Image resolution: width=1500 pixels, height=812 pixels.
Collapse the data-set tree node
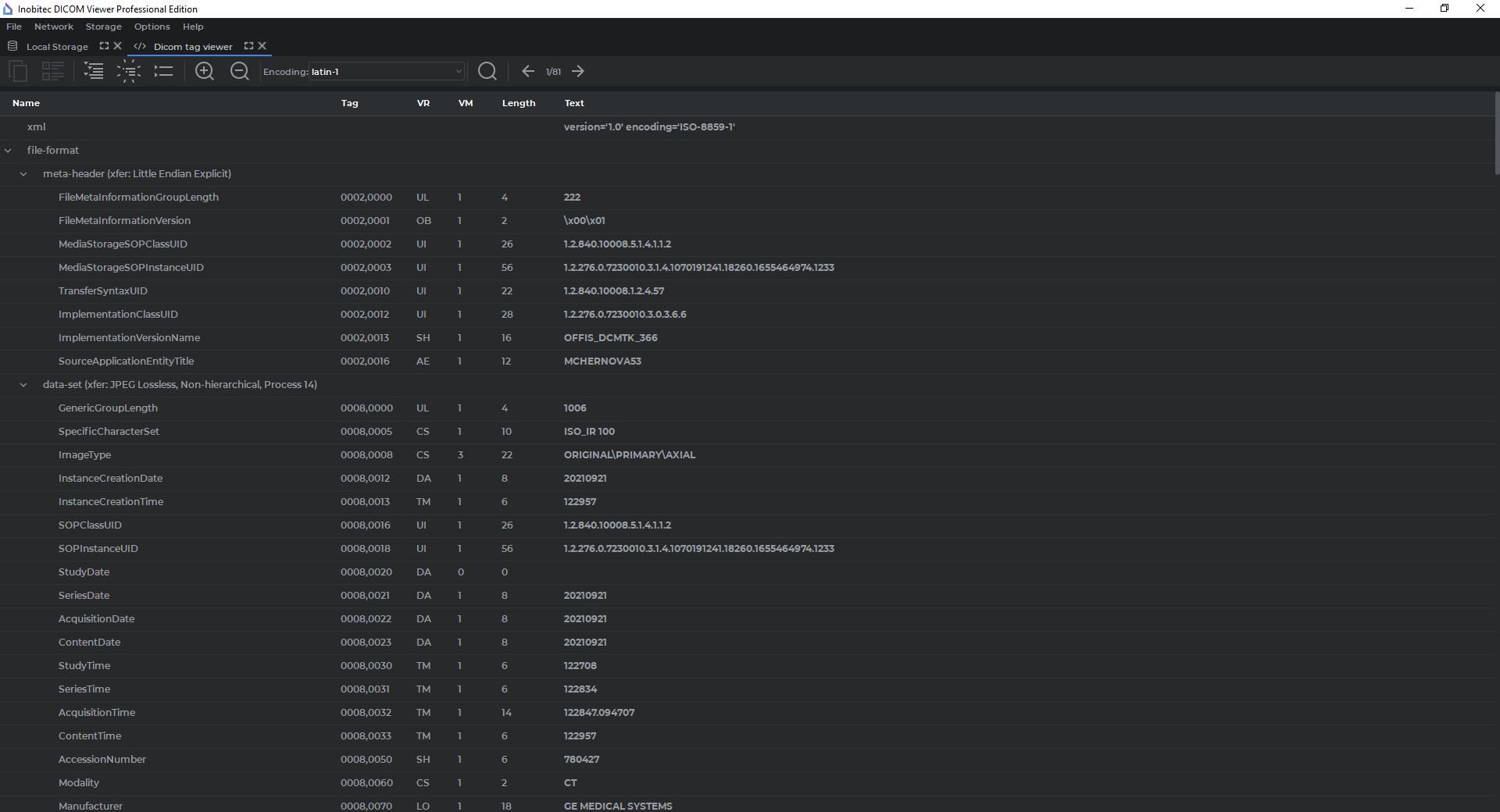click(x=23, y=385)
